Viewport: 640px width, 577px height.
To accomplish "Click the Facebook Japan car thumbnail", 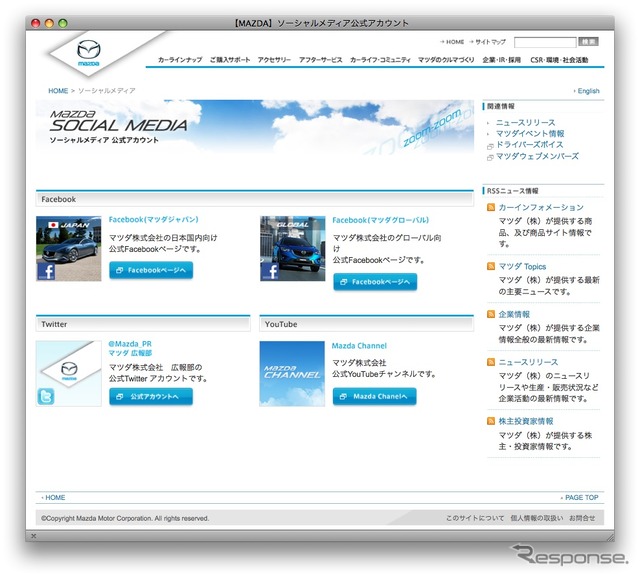I will tap(69, 249).
